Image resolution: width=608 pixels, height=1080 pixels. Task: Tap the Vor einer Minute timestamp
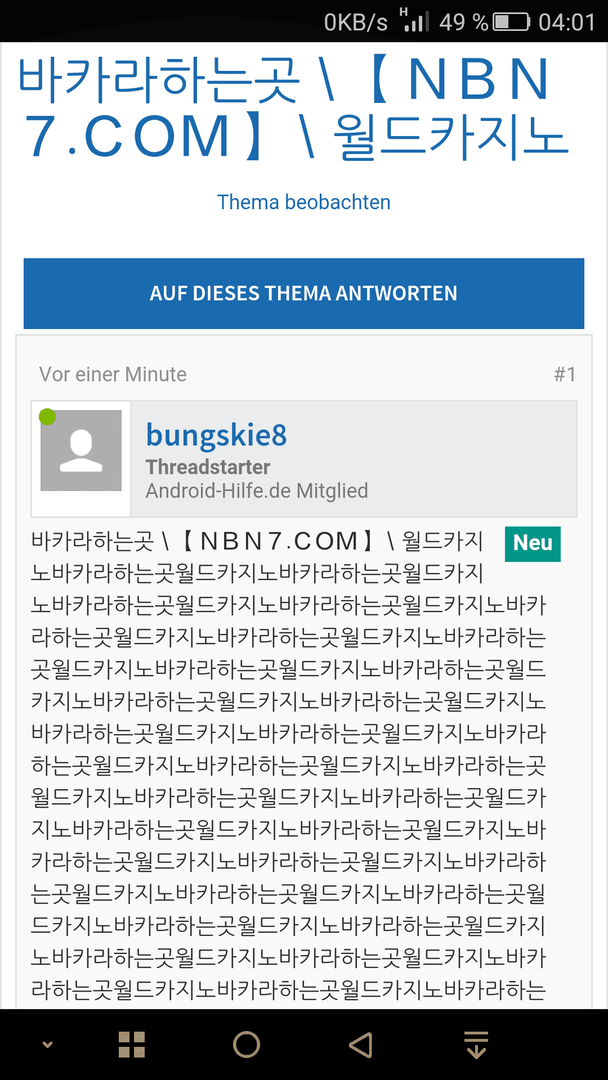(x=113, y=375)
